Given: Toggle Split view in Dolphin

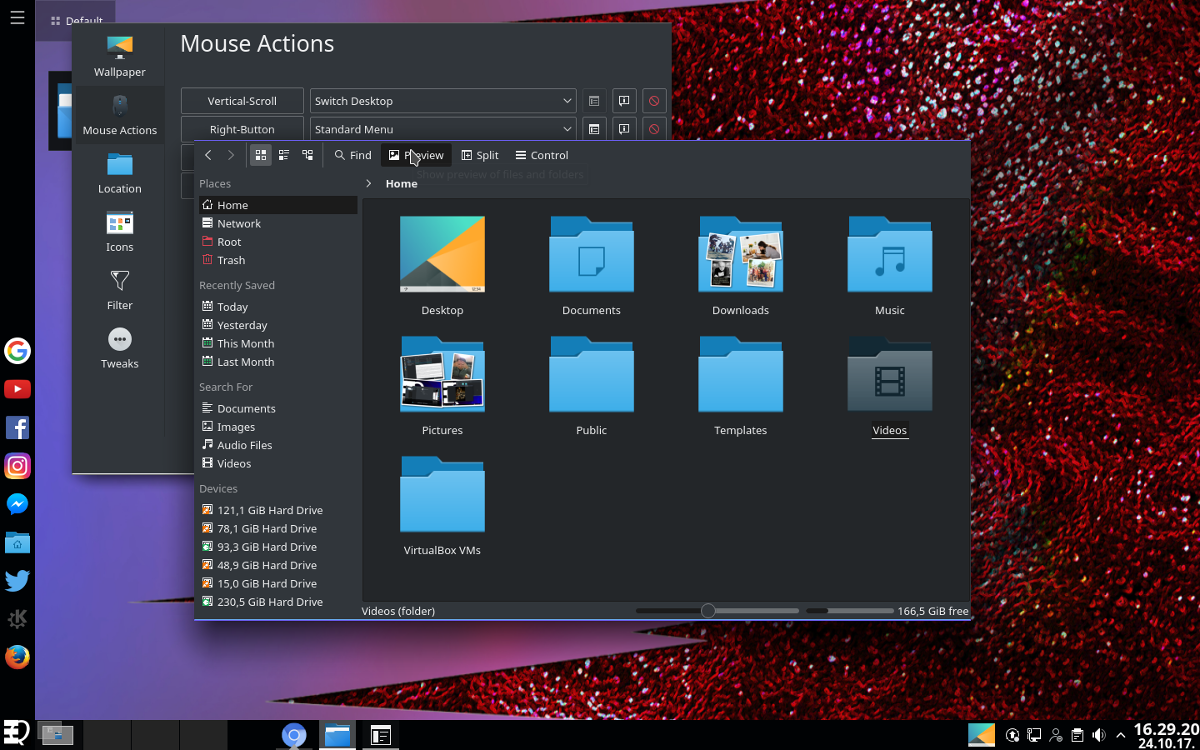Looking at the screenshot, I should 480,155.
